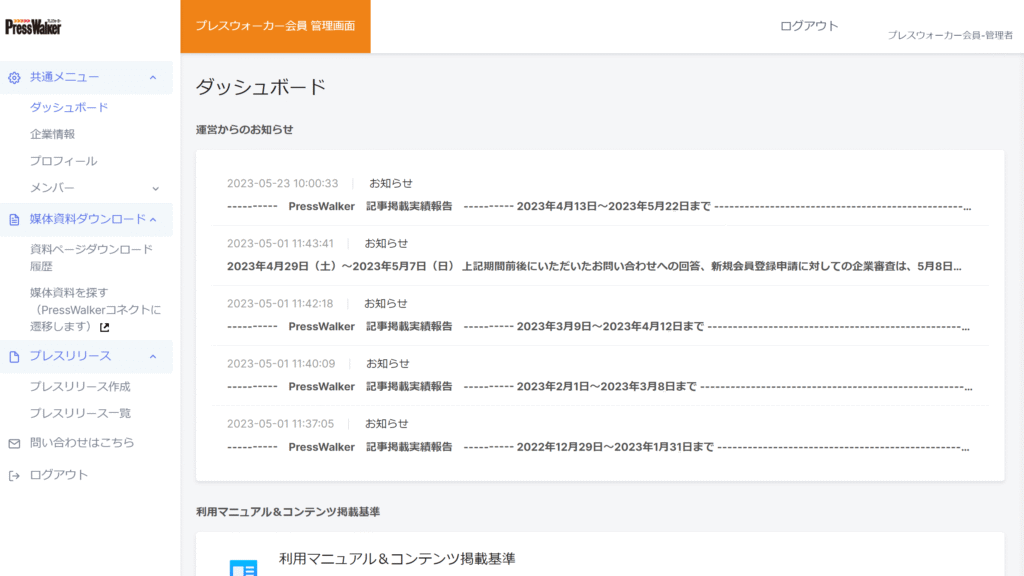Click the logout arrow icon in the sidebar
The width and height of the screenshot is (1024, 576).
coord(13,474)
